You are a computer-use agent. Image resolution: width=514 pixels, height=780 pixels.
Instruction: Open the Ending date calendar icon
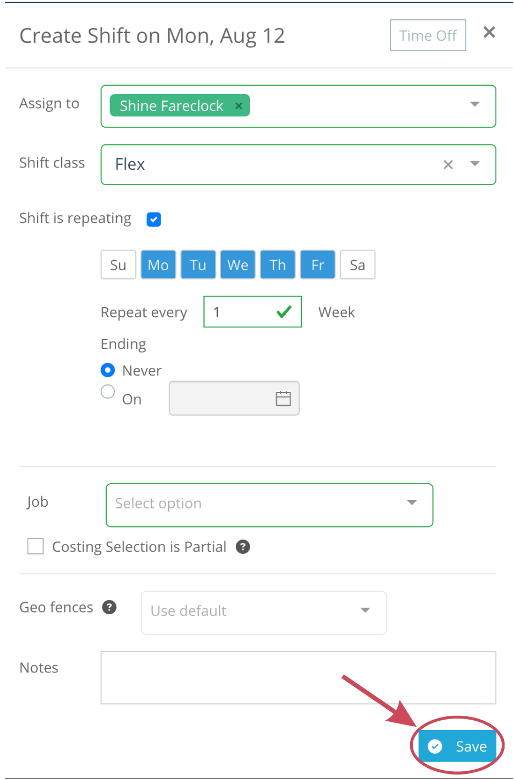pyautogui.click(x=283, y=398)
